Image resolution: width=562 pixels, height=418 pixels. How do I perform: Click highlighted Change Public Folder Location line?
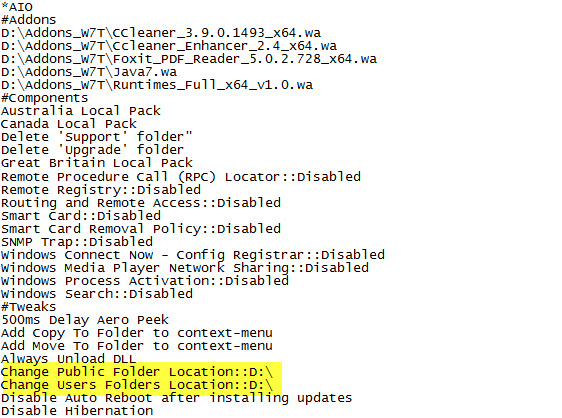click(x=137, y=372)
